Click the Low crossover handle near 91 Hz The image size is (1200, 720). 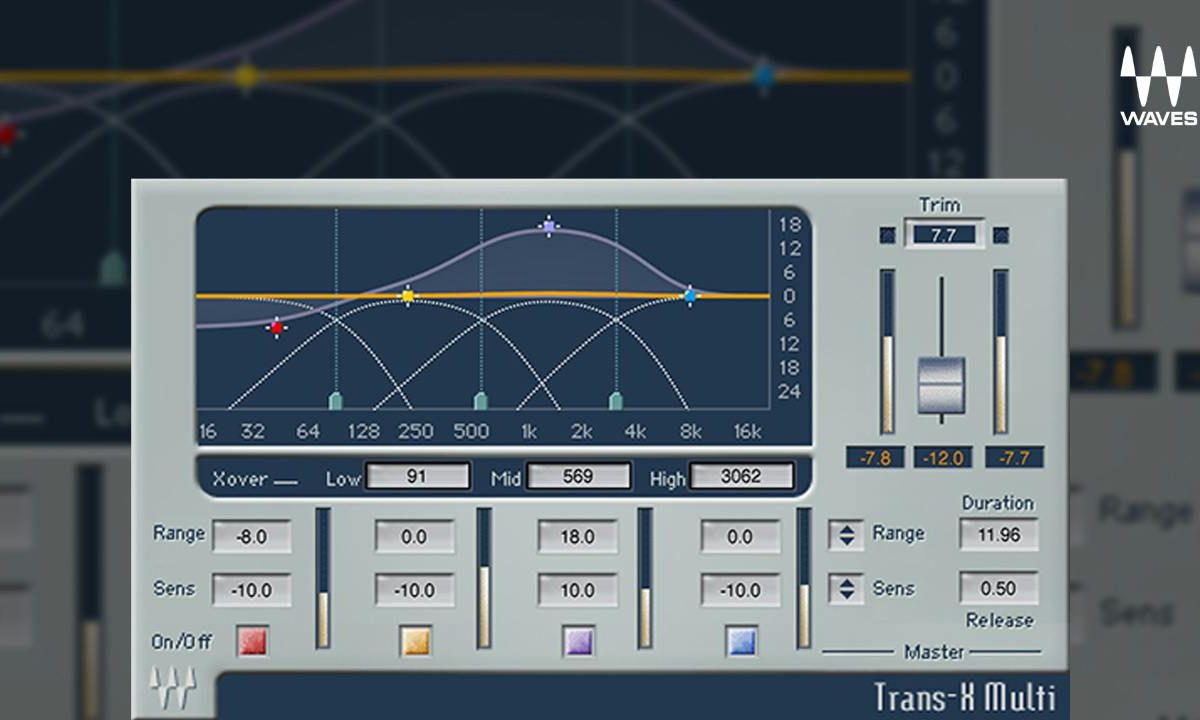click(336, 401)
